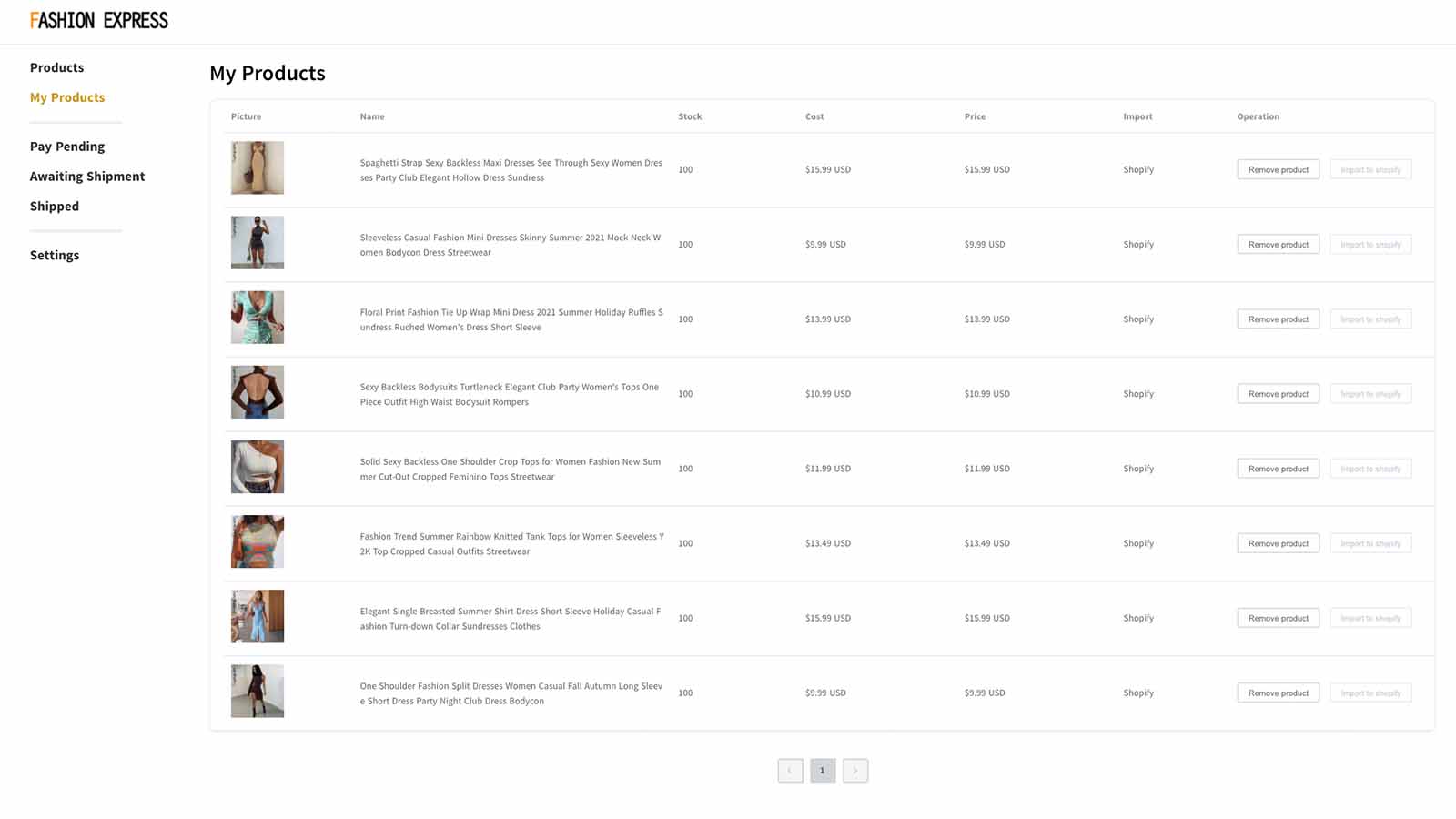Import the Backless Bodysuit to Shopify
1456x819 pixels.
pos(1370,394)
